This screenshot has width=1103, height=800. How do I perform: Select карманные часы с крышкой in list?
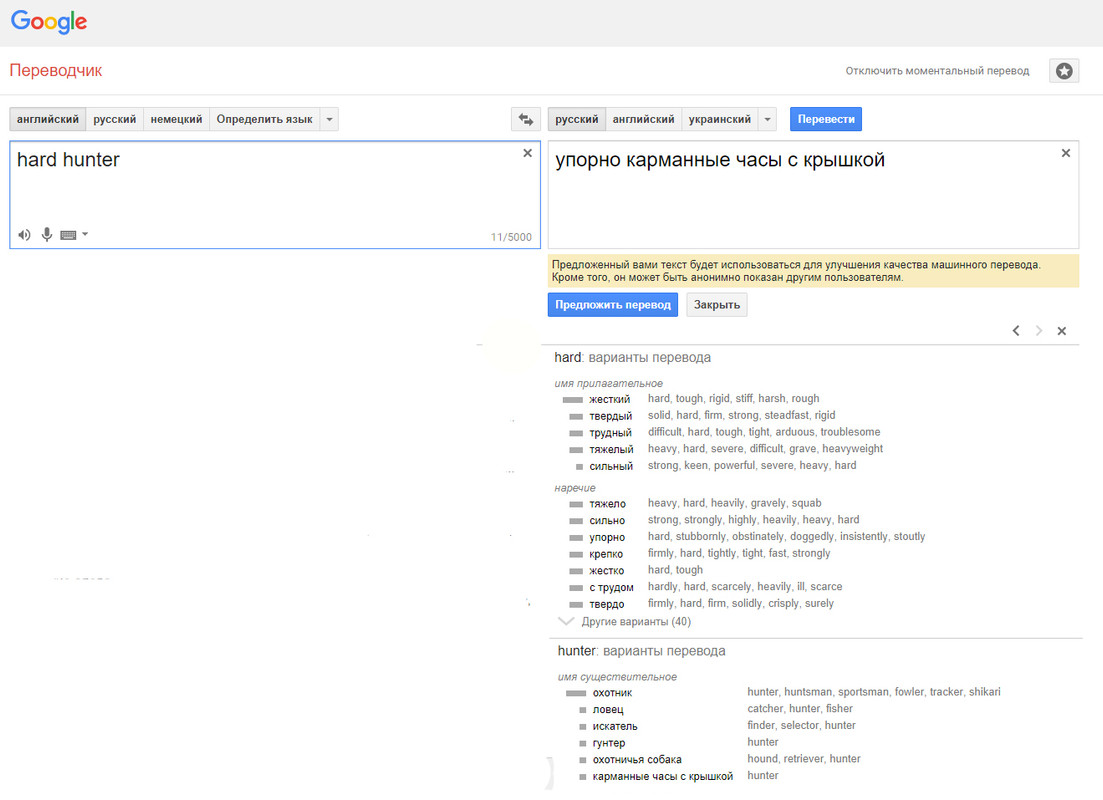(x=663, y=777)
